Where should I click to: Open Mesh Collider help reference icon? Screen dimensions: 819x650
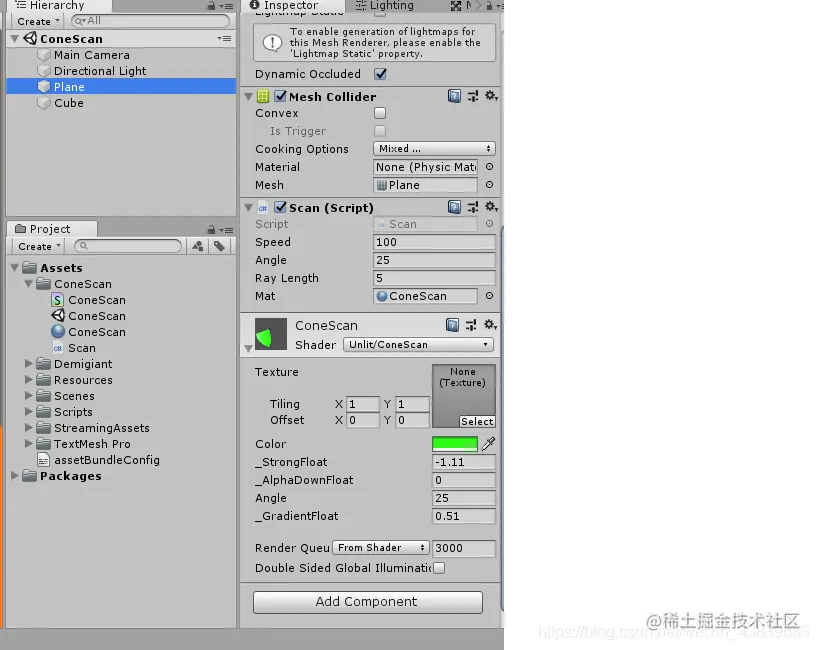click(454, 96)
